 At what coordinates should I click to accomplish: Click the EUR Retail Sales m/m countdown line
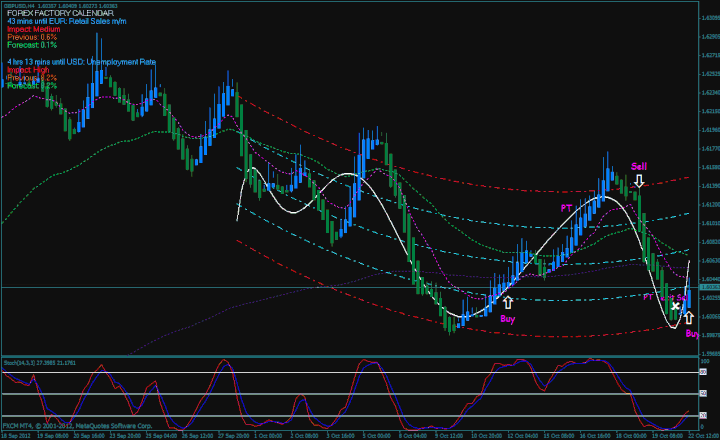(x=67, y=21)
